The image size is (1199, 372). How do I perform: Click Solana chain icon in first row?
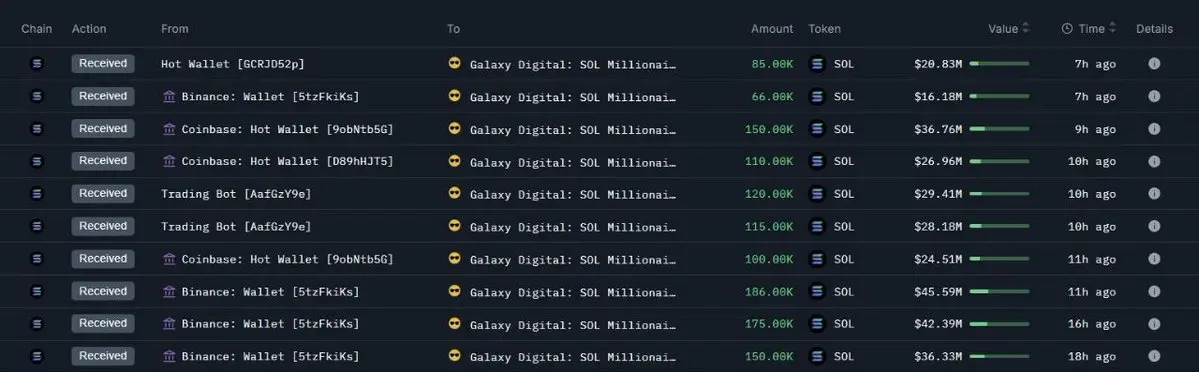point(37,64)
